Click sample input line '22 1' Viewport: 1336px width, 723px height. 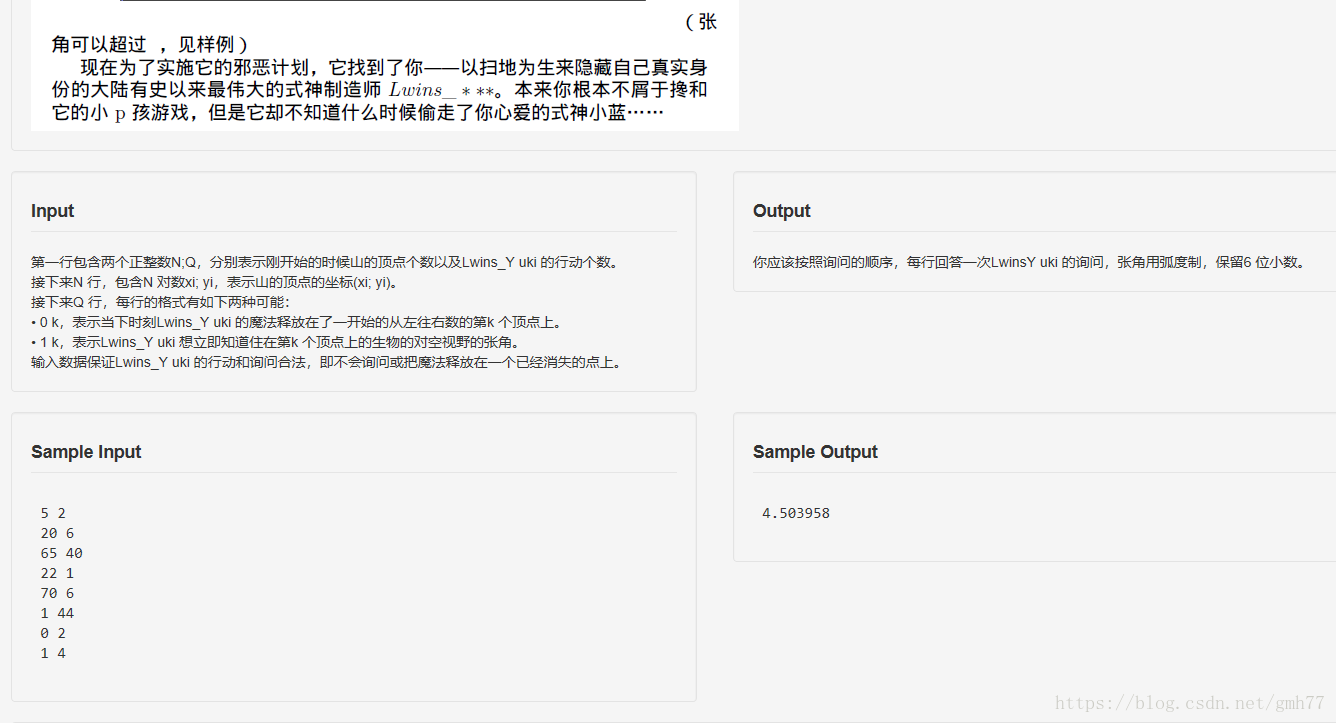click(x=57, y=573)
